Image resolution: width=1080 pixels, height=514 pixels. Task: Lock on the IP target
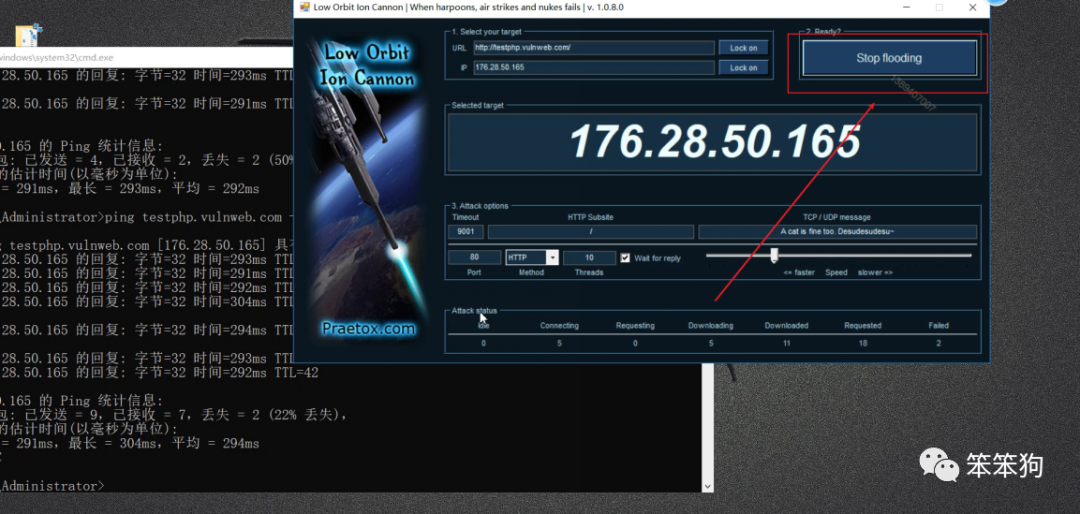click(x=743, y=68)
